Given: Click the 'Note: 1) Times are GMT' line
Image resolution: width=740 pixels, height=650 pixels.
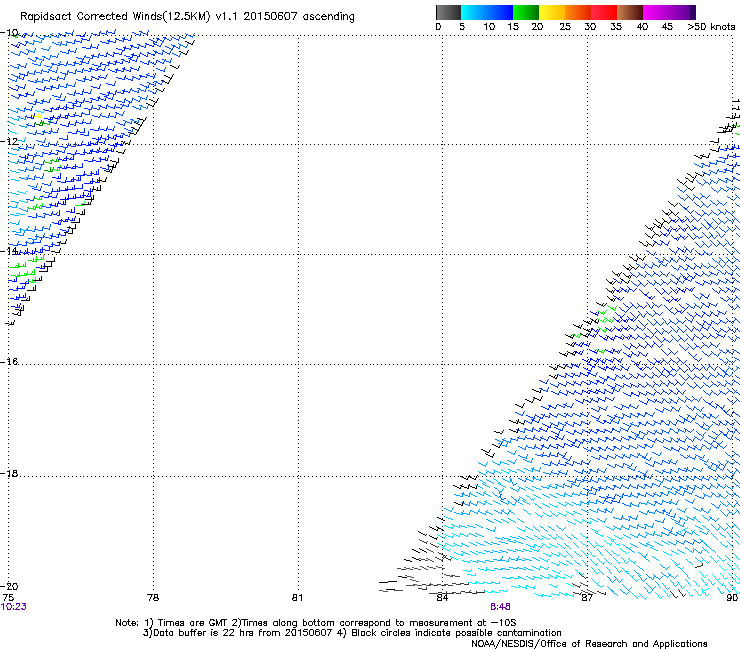Looking at the screenshot, I should [315, 623].
